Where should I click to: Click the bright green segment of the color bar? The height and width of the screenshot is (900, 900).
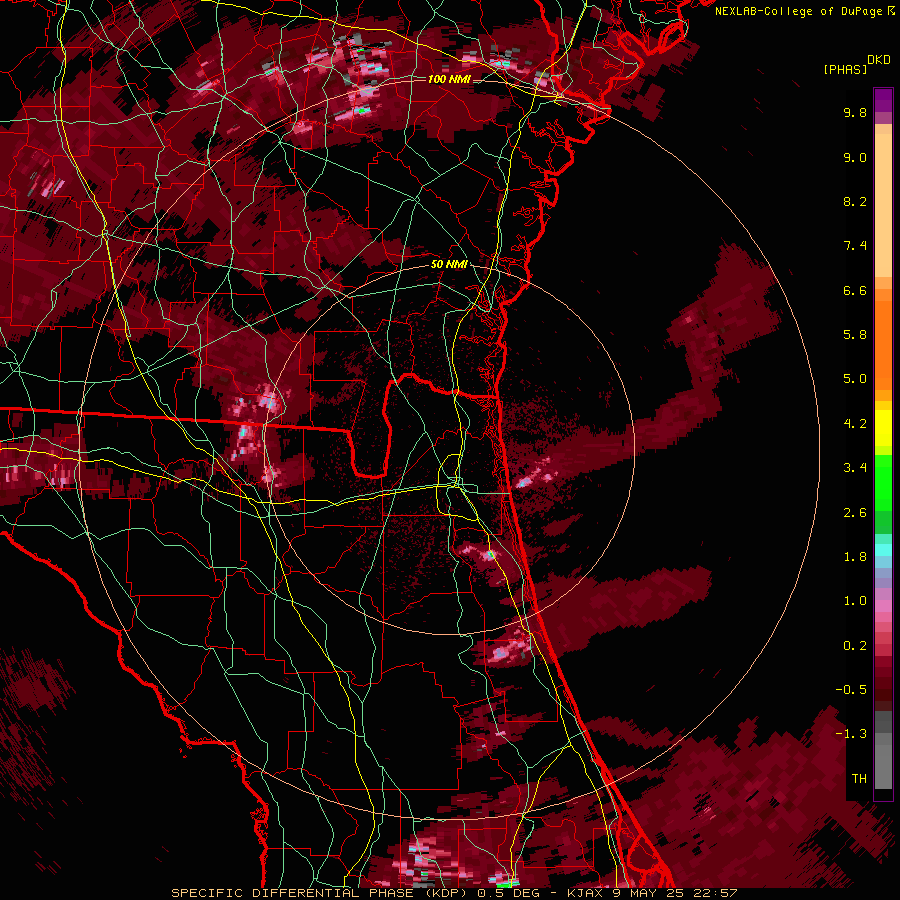point(883,482)
